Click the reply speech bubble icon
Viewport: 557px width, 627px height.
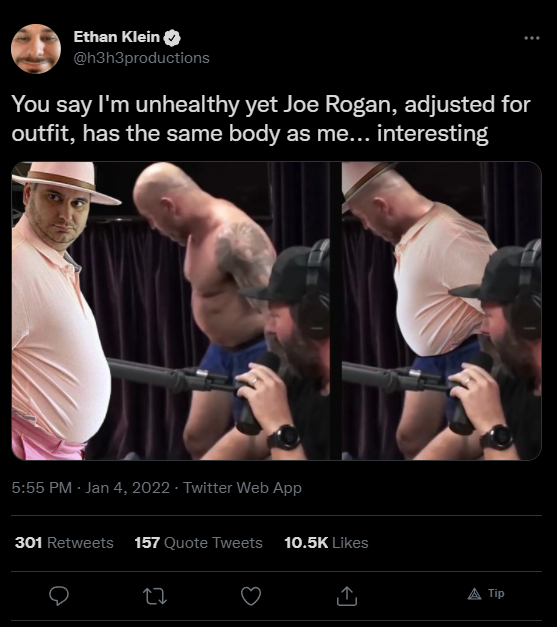pyautogui.click(x=59, y=596)
